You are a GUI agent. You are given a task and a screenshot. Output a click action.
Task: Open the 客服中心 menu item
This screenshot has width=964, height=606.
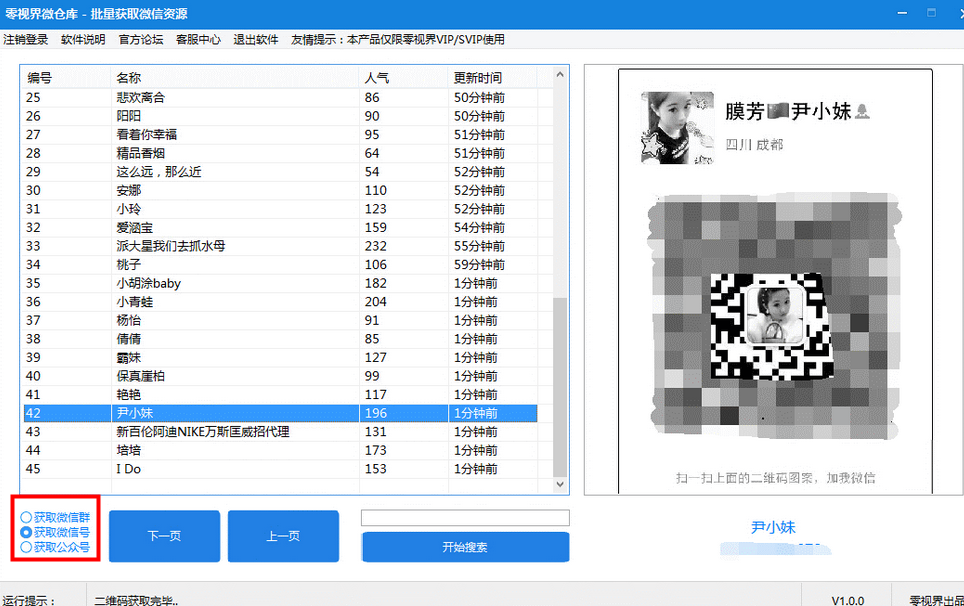(x=198, y=39)
